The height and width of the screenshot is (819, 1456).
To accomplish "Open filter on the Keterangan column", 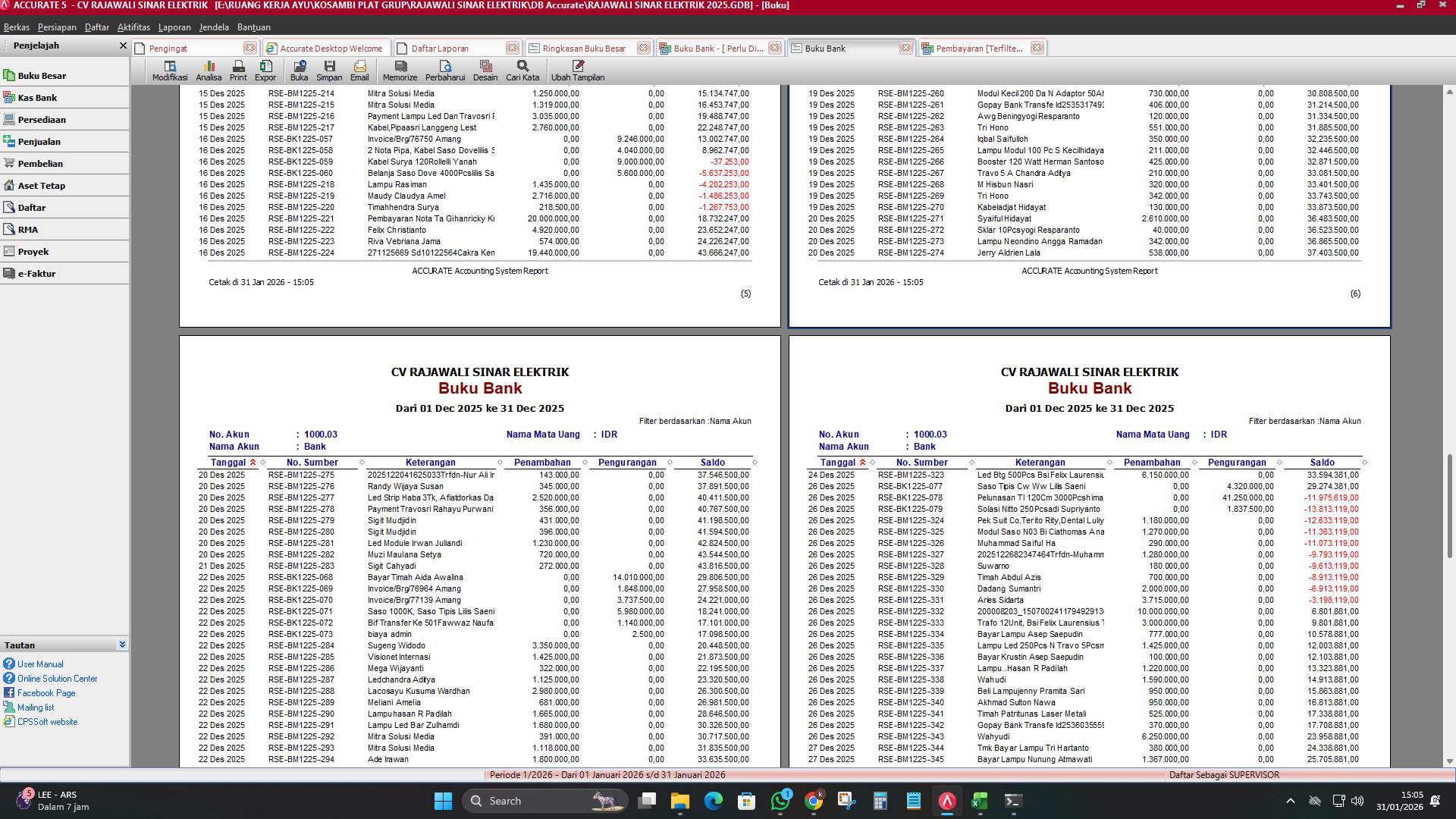I will point(500,463).
